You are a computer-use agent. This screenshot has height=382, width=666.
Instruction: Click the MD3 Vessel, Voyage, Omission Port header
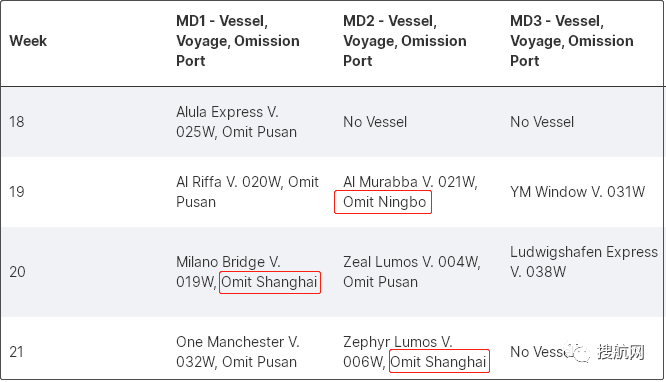pyautogui.click(x=572, y=41)
